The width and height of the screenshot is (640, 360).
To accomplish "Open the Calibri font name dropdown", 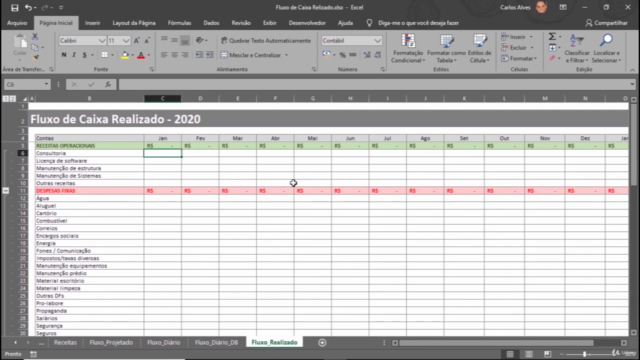I will click(x=102, y=40).
